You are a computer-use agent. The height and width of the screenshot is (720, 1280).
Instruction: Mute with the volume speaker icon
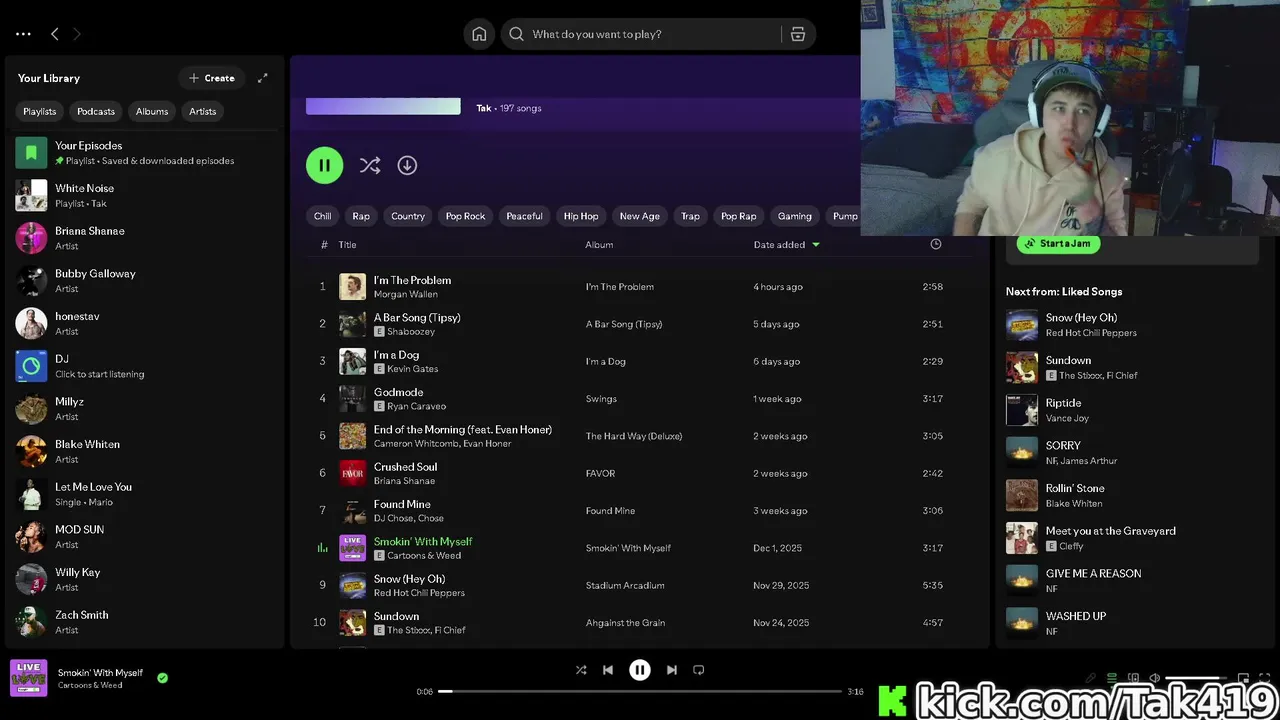pos(1154,678)
